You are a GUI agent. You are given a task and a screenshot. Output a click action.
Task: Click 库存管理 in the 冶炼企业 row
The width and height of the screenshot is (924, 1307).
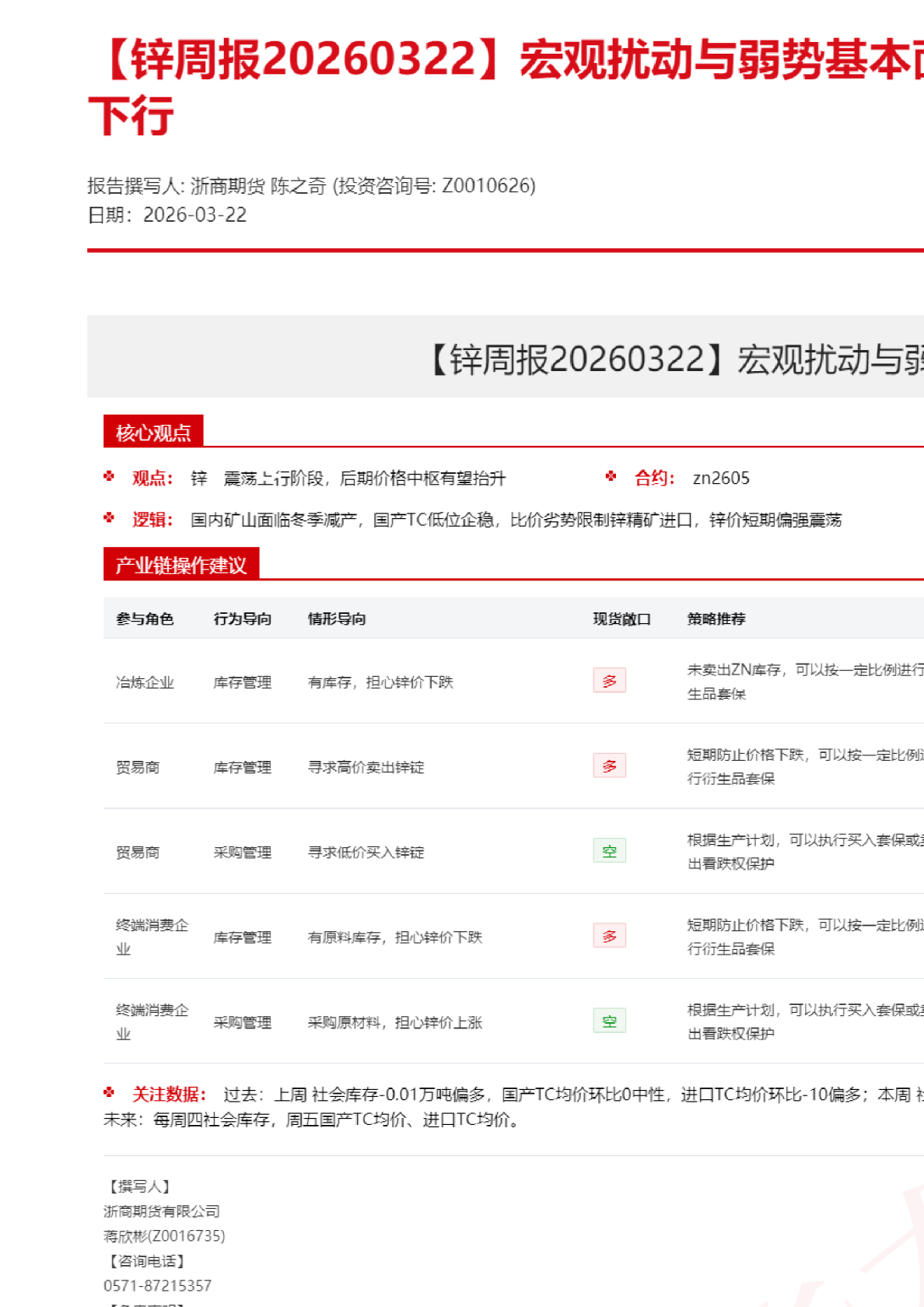pyautogui.click(x=243, y=682)
